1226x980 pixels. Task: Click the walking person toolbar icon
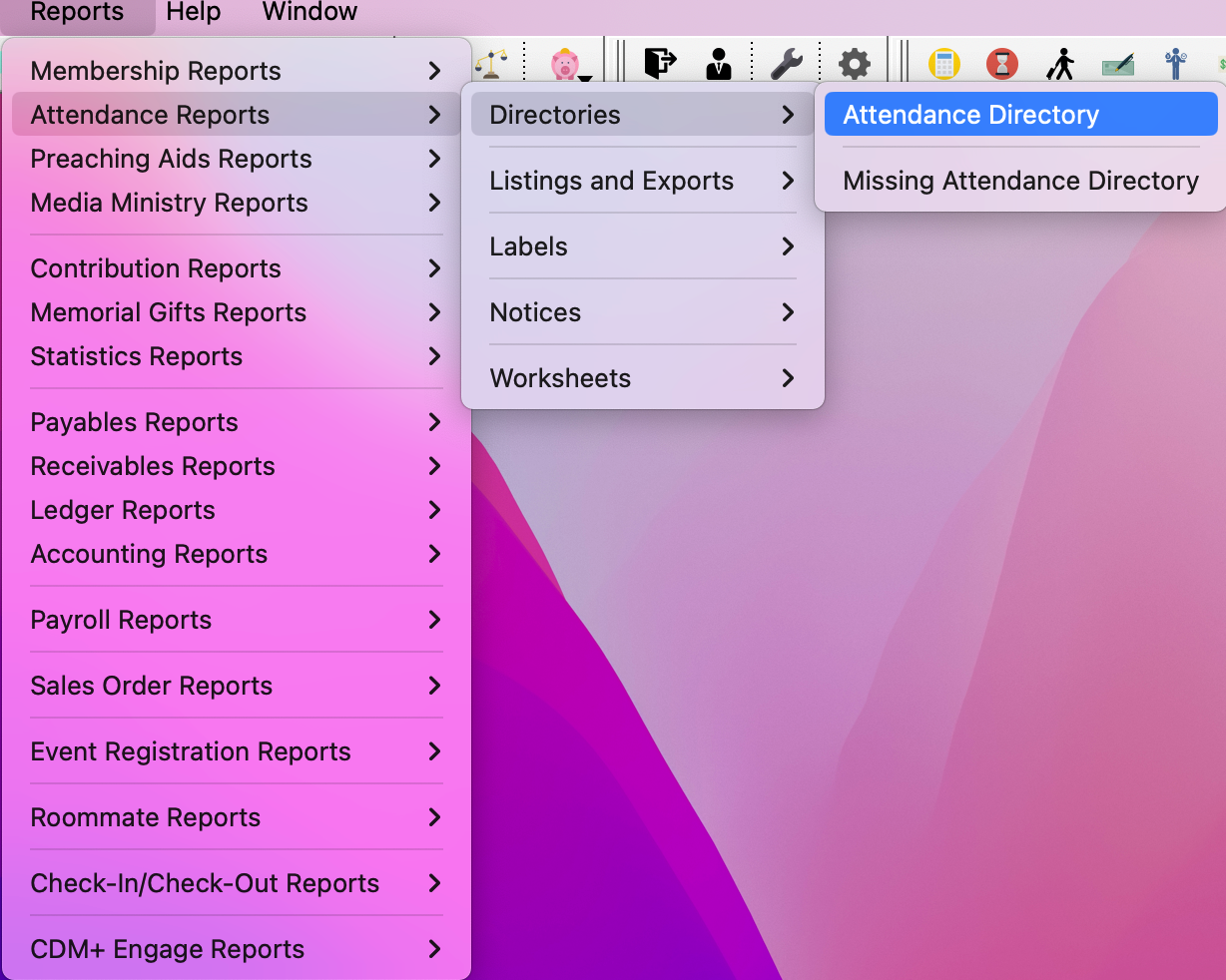click(x=1060, y=63)
